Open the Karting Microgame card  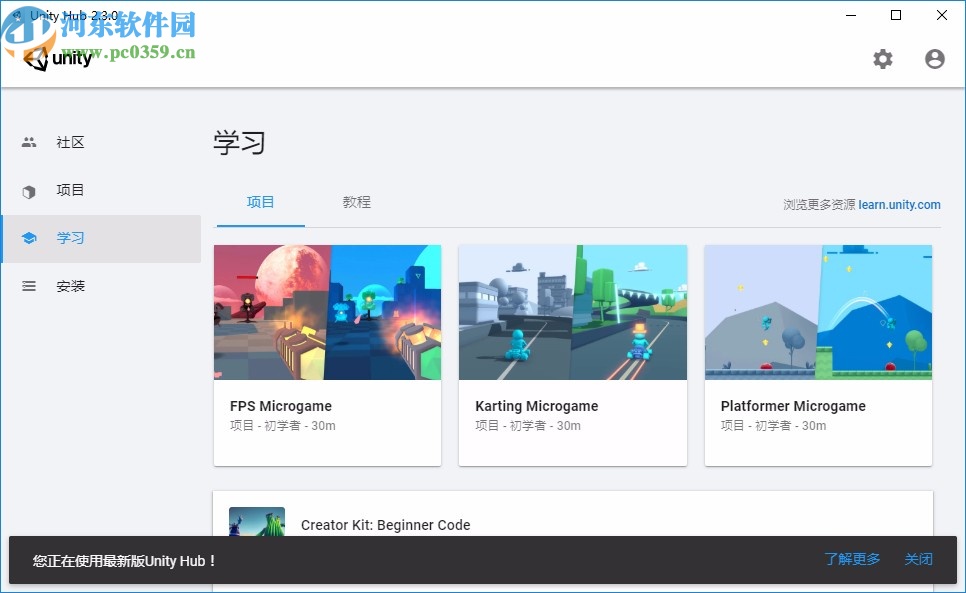pos(572,353)
